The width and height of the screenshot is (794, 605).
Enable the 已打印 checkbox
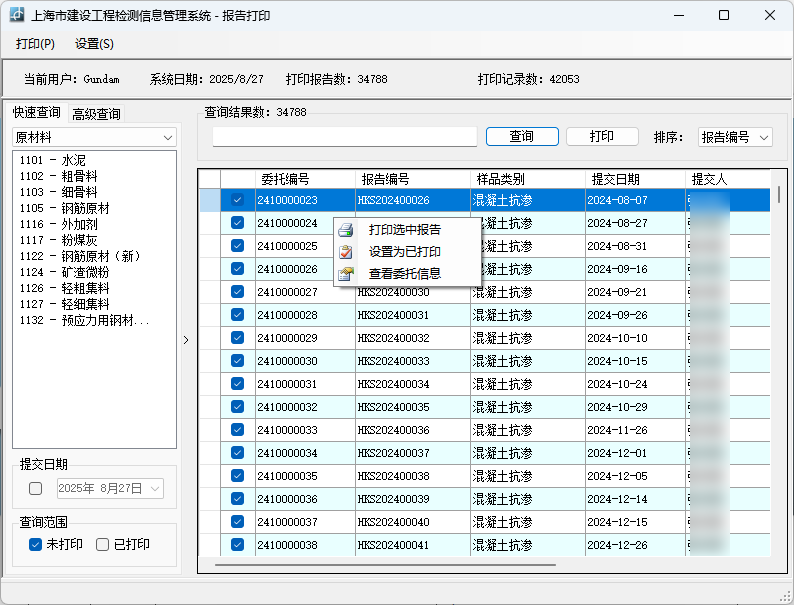pyautogui.click(x=102, y=545)
